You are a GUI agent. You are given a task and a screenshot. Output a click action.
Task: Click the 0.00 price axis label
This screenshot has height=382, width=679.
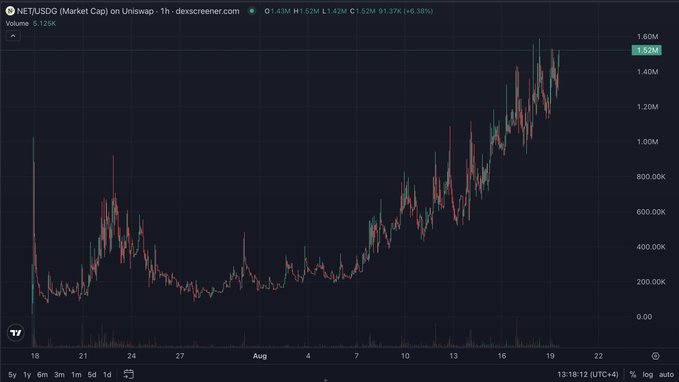pos(644,317)
